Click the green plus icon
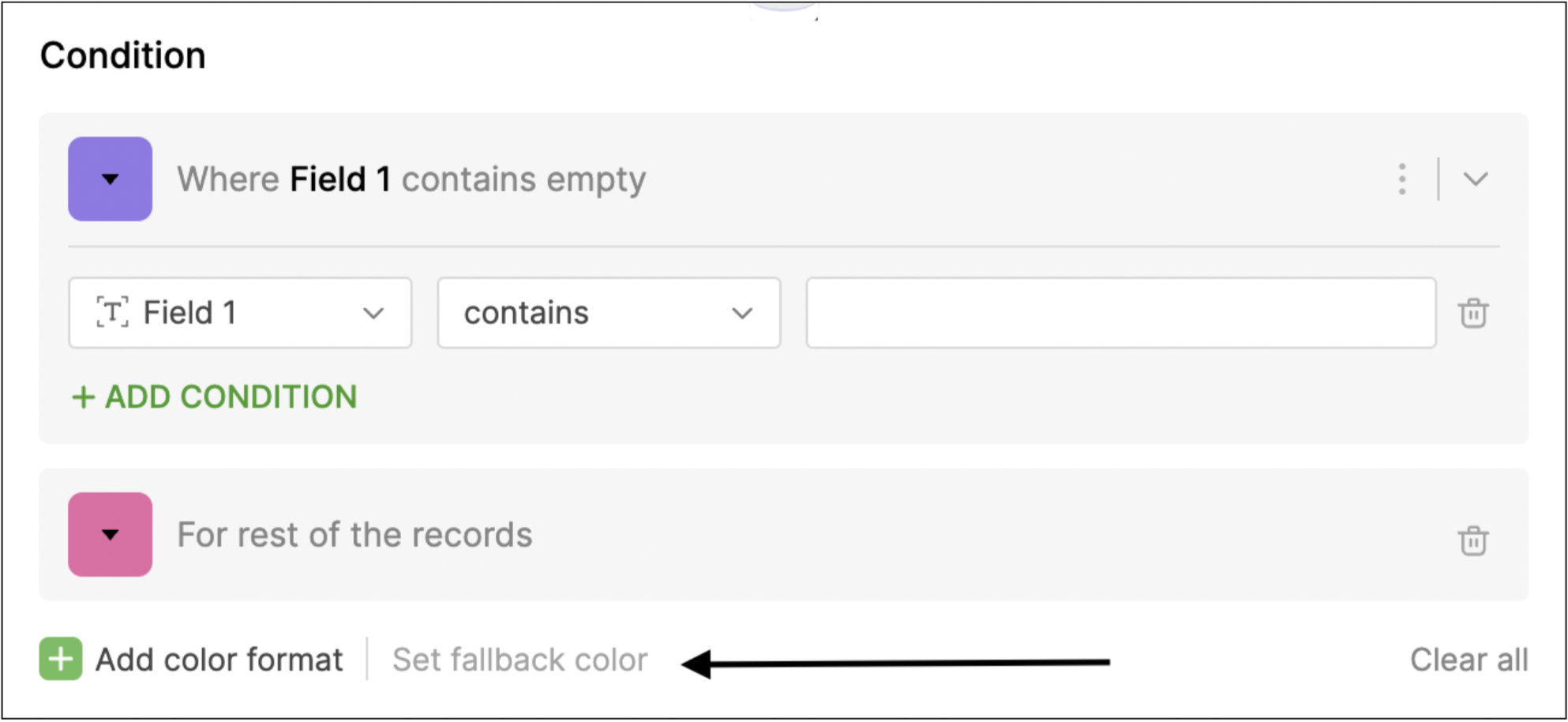 tap(61, 659)
